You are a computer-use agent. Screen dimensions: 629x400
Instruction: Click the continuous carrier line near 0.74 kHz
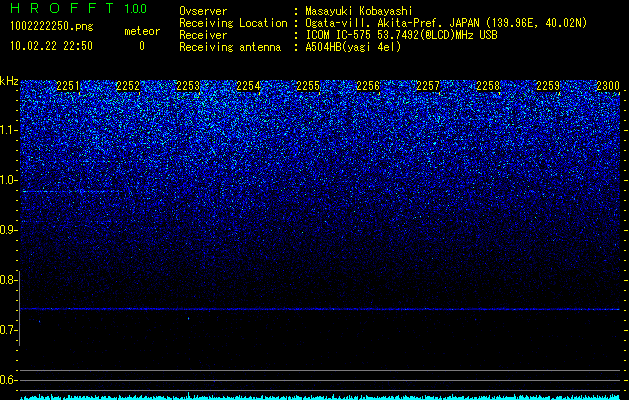coord(320,309)
